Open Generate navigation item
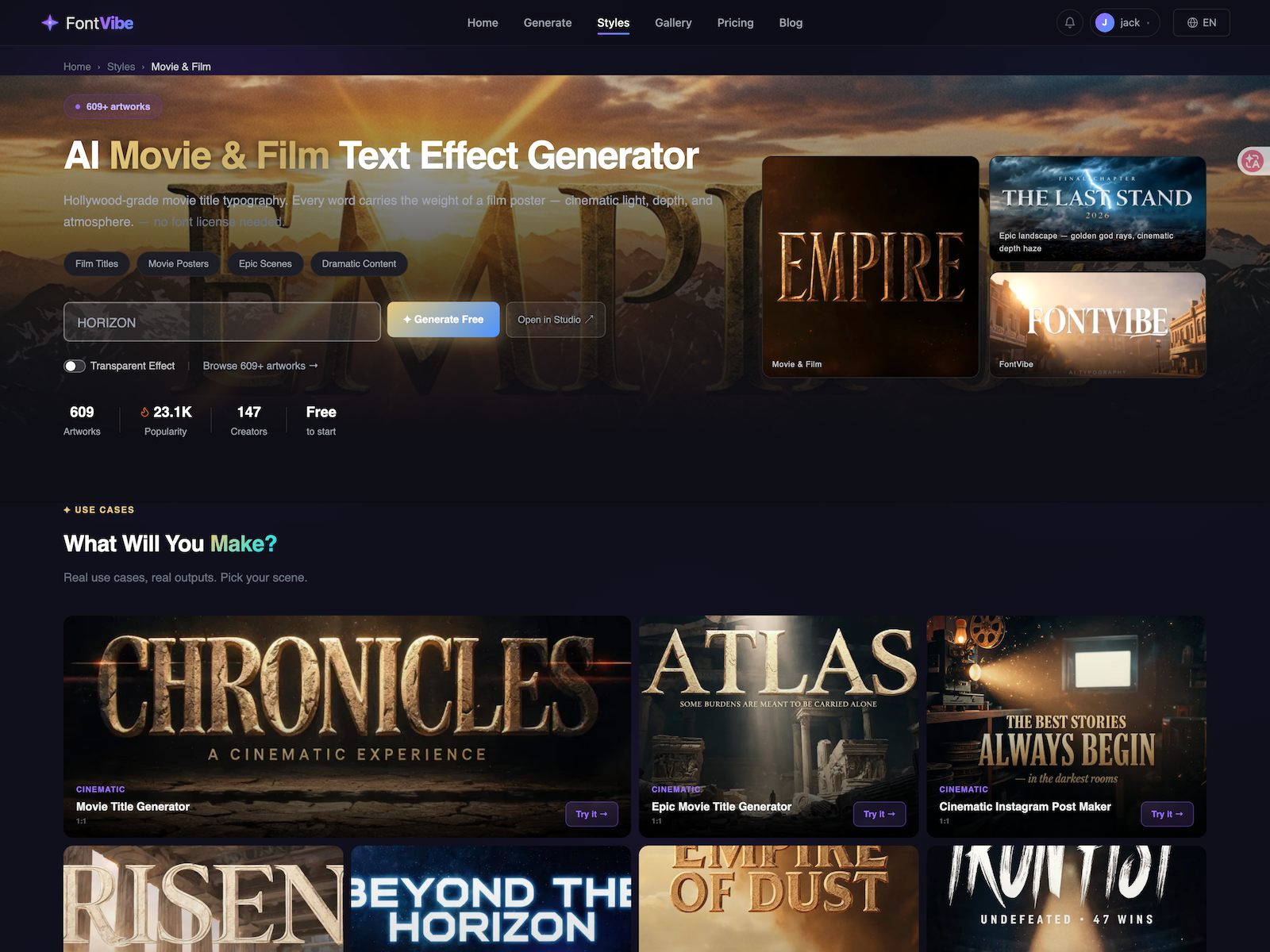Screen dimensions: 1270x952 548,23
